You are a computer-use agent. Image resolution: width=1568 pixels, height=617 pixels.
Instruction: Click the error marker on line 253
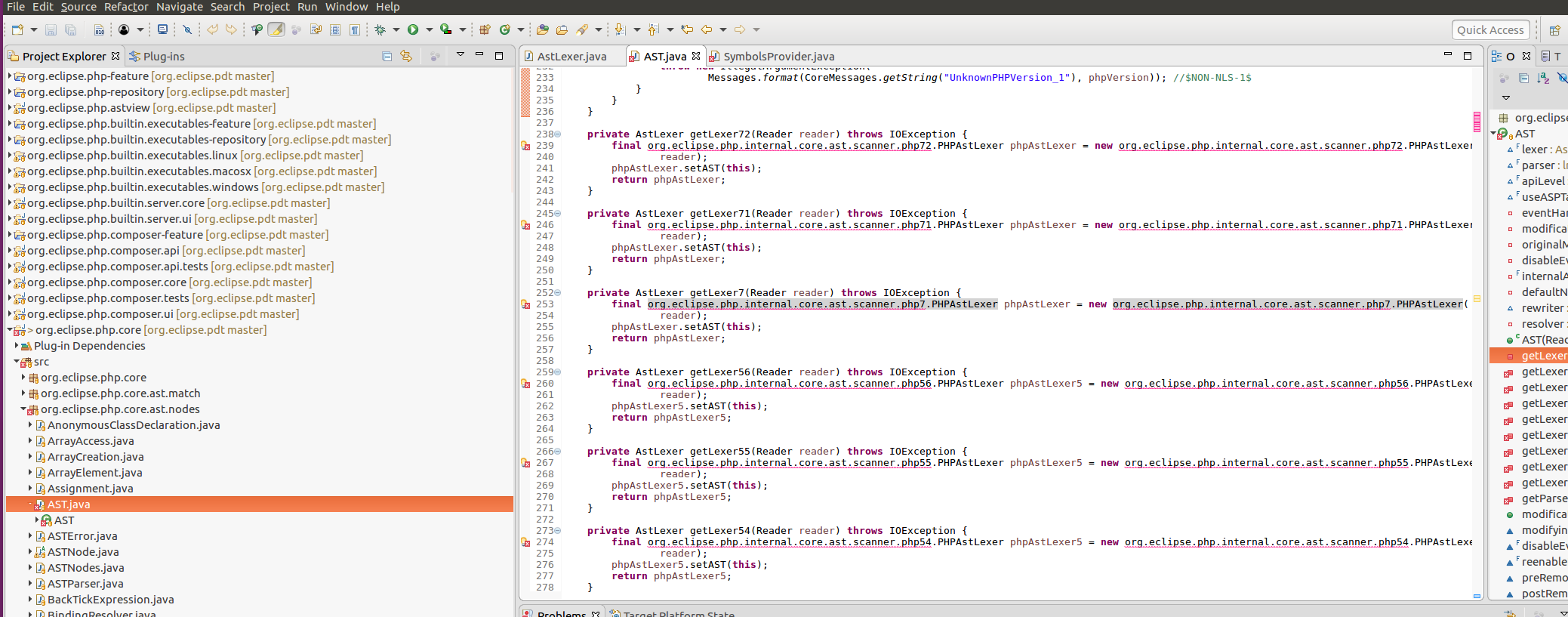coord(525,304)
